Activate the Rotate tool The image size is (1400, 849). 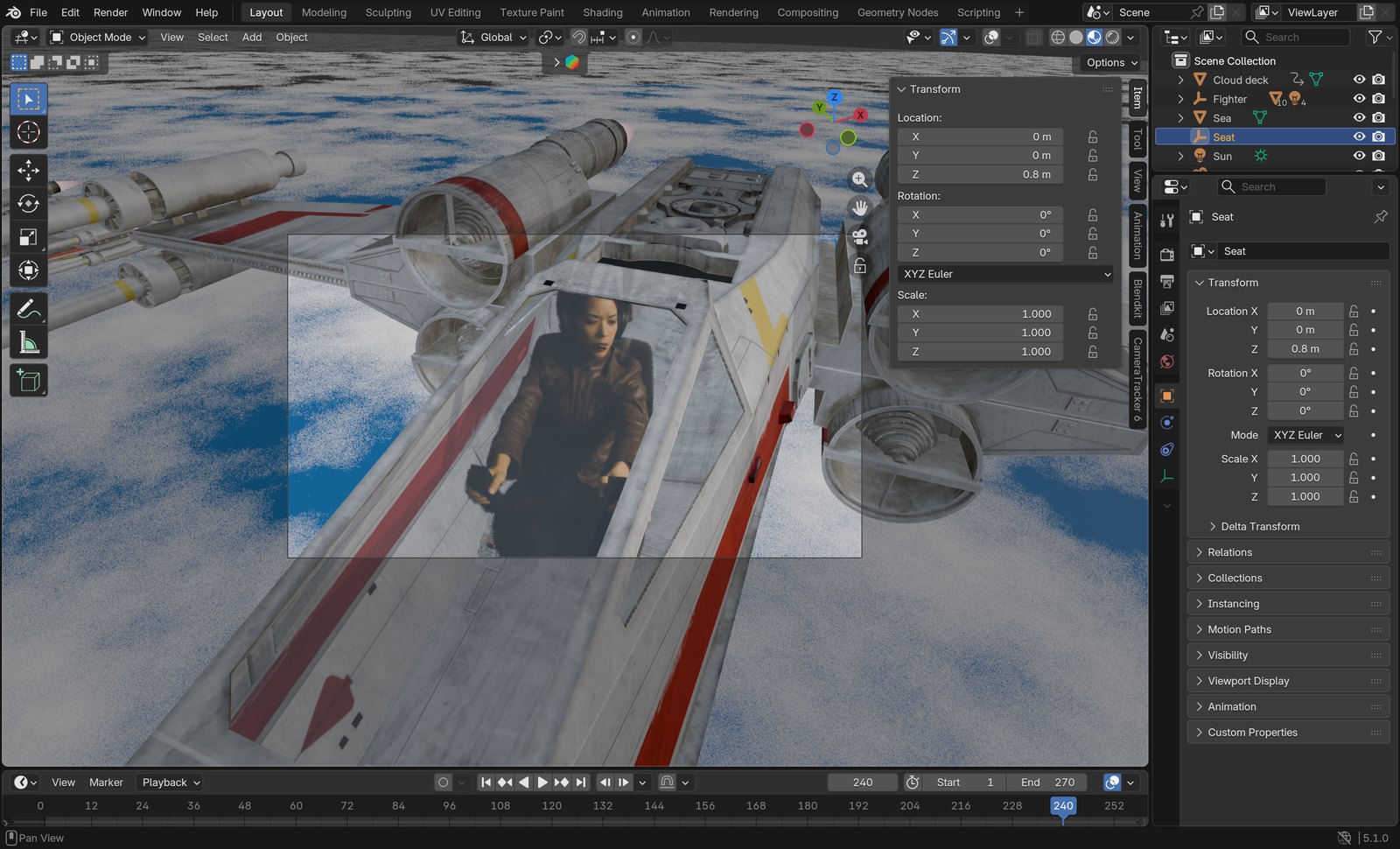point(29,203)
